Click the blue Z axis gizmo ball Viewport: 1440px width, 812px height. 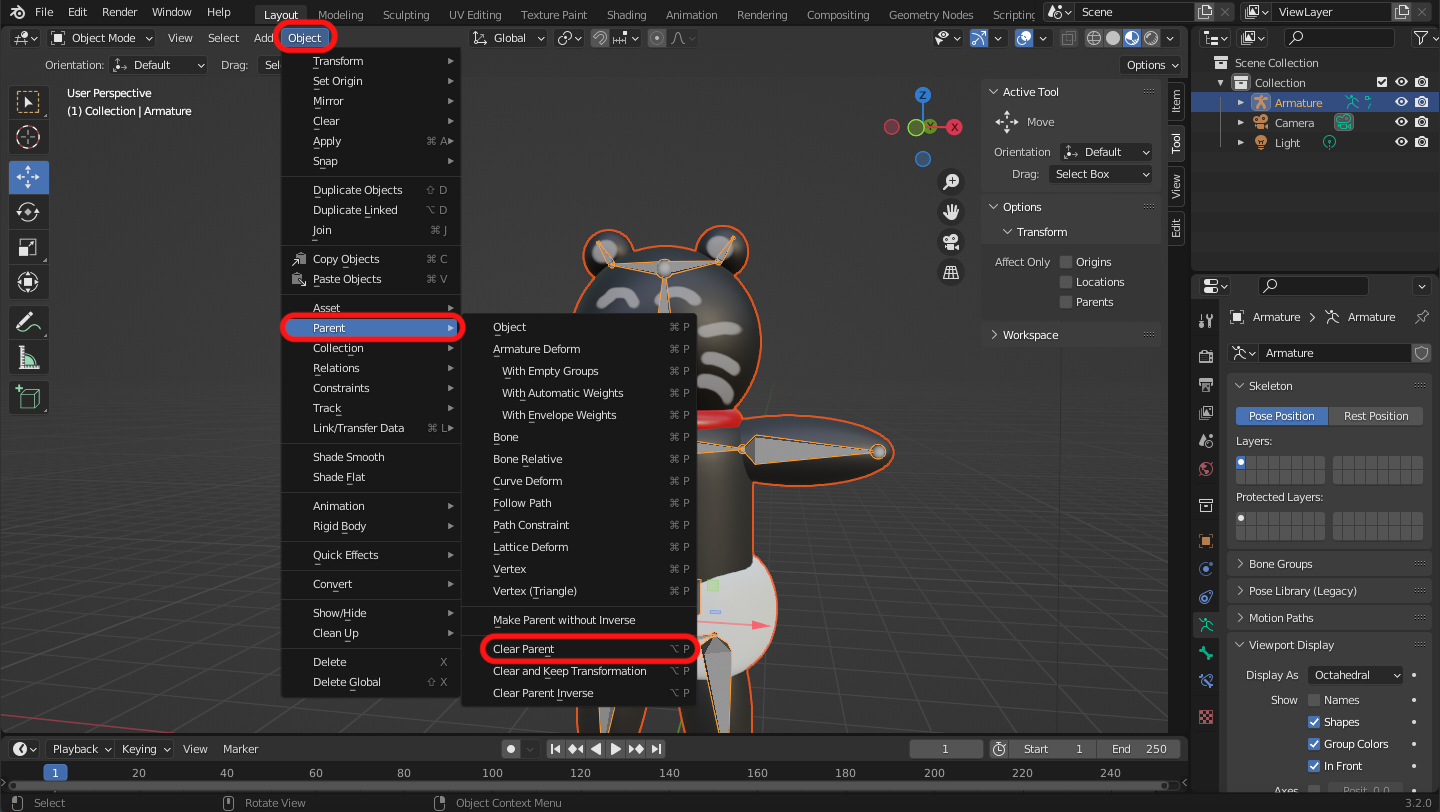tap(923, 95)
